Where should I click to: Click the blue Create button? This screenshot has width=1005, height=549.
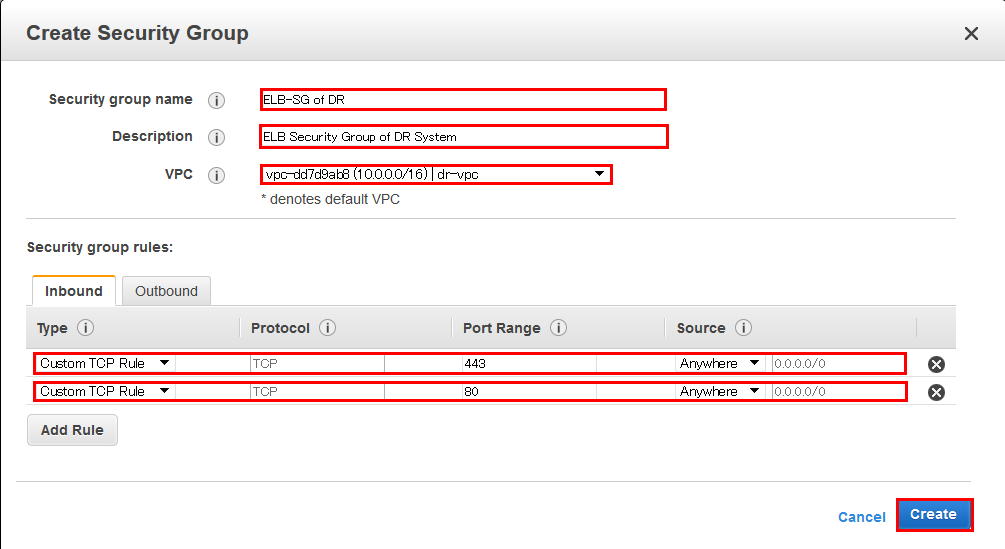pyautogui.click(x=933, y=514)
